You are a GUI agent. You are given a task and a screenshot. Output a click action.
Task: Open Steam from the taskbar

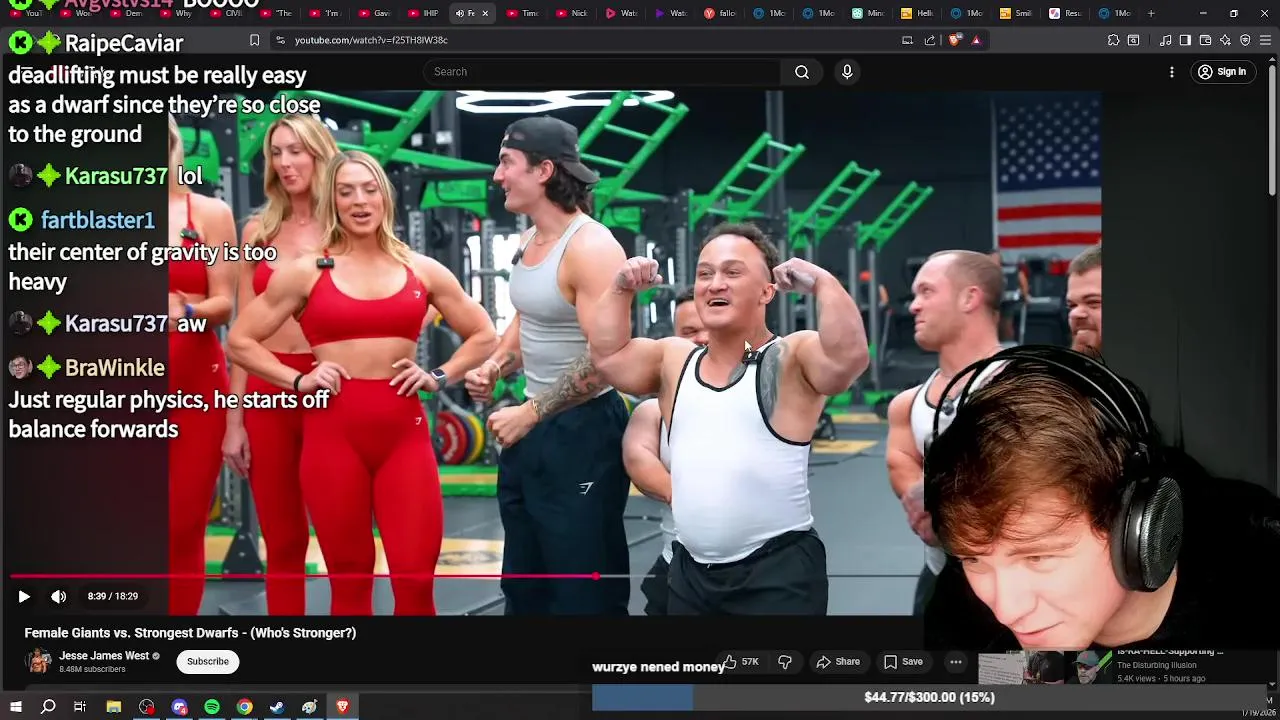pos(277,707)
